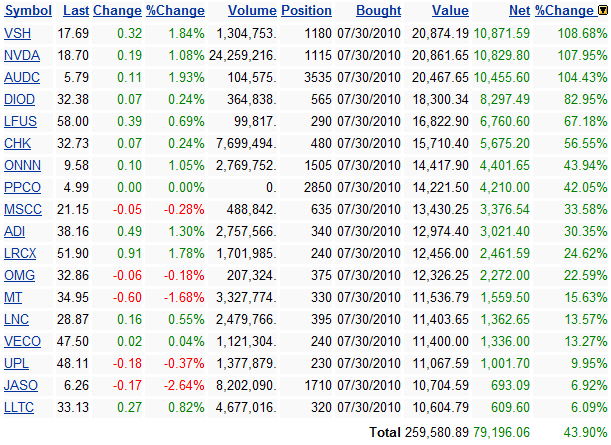
Task: Open the LRCX symbol link
Action: pos(20,254)
